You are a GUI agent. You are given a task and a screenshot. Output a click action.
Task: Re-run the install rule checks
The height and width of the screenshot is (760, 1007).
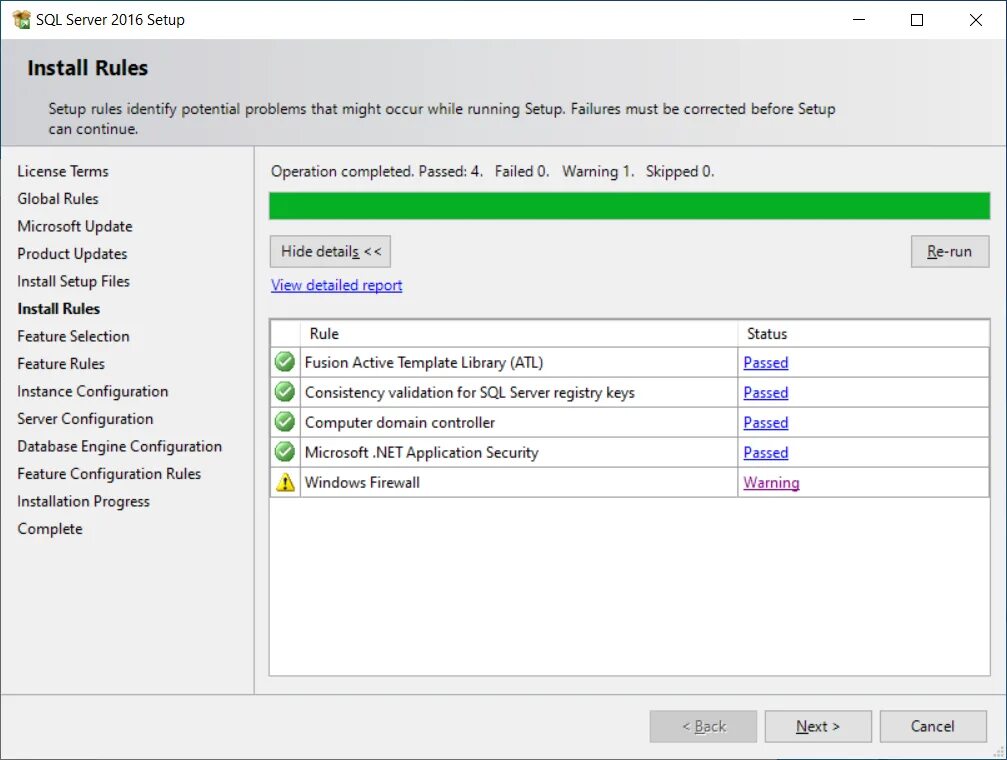pyautogui.click(x=949, y=251)
